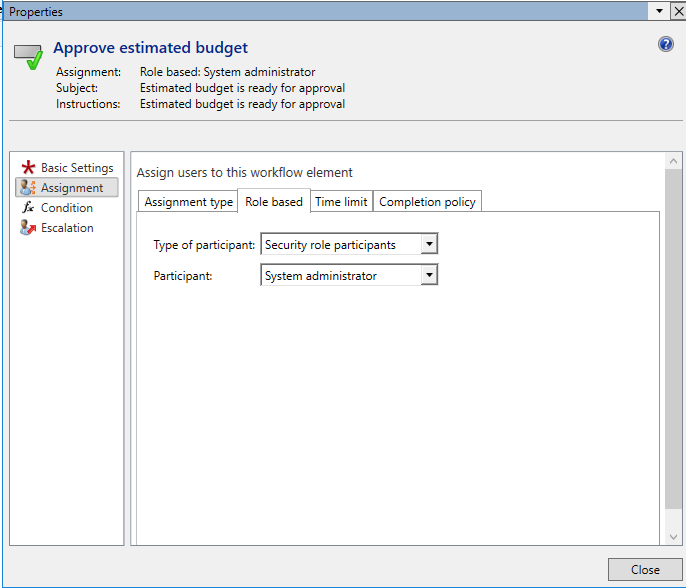Switch to the Assignment type tab
Viewport: 686px width, 588px height.
click(188, 202)
